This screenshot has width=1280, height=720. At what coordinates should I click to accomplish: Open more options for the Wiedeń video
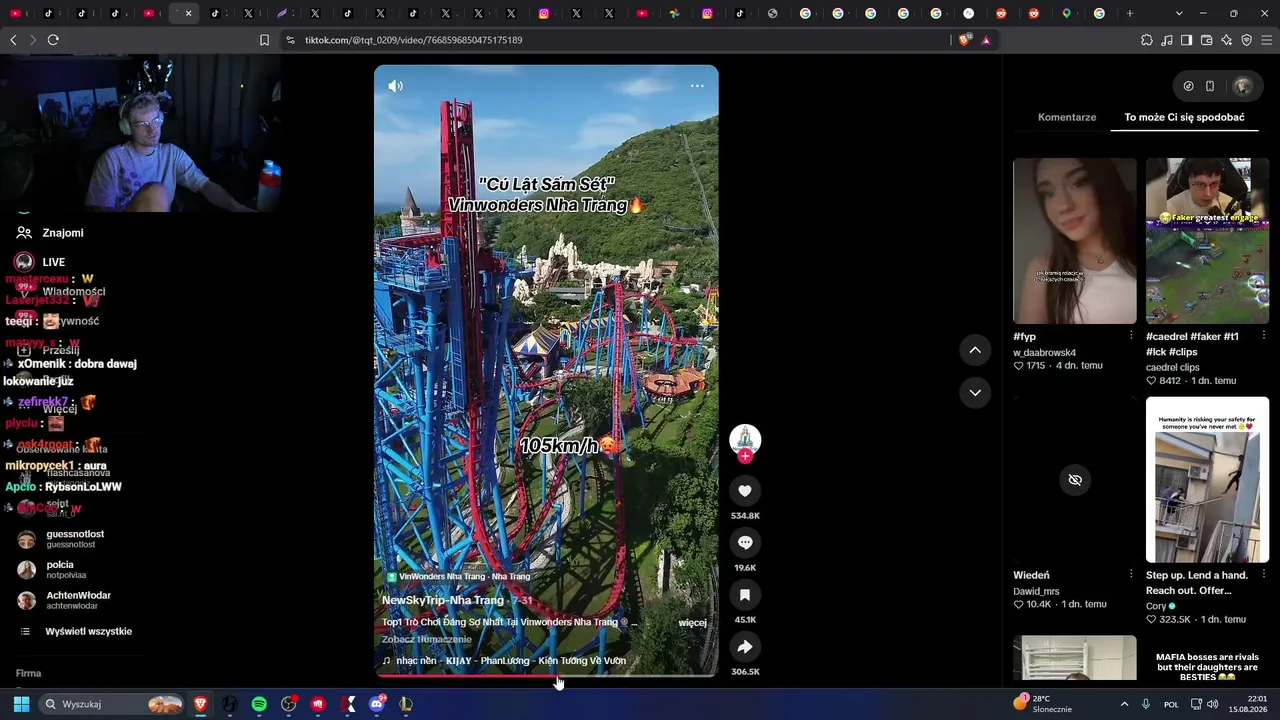click(x=1131, y=575)
